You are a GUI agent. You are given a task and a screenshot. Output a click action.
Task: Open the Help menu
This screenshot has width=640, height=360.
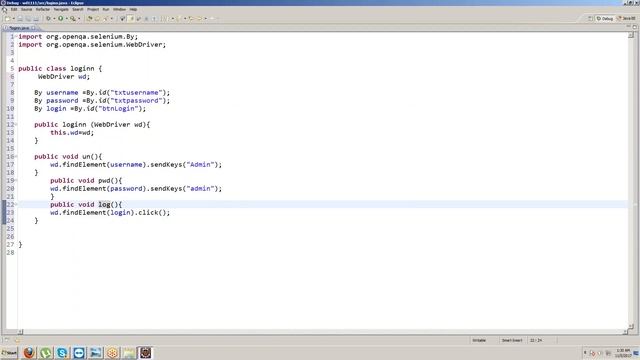tap(133, 9)
